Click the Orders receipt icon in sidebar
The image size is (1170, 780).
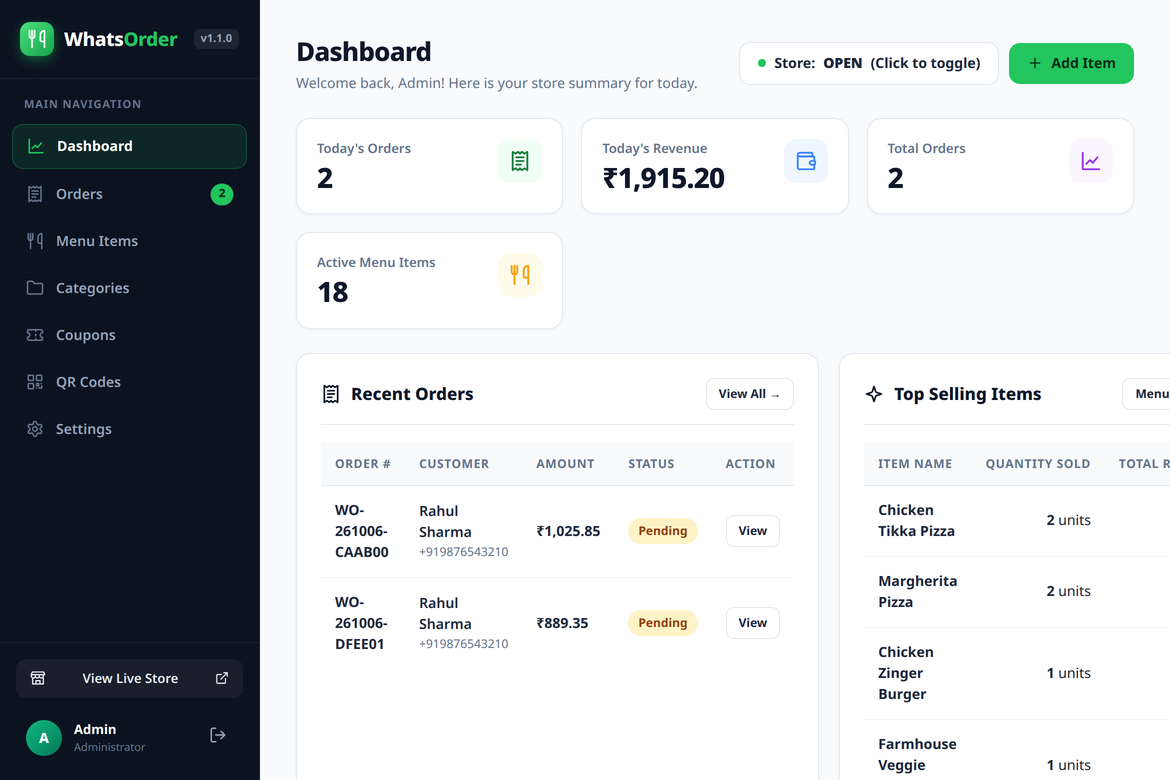(35, 194)
